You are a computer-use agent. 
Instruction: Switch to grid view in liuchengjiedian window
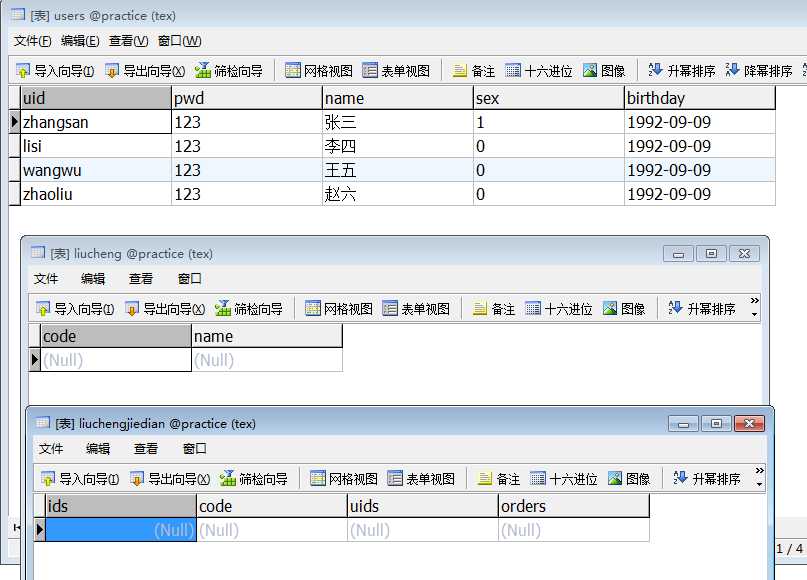click(x=344, y=479)
